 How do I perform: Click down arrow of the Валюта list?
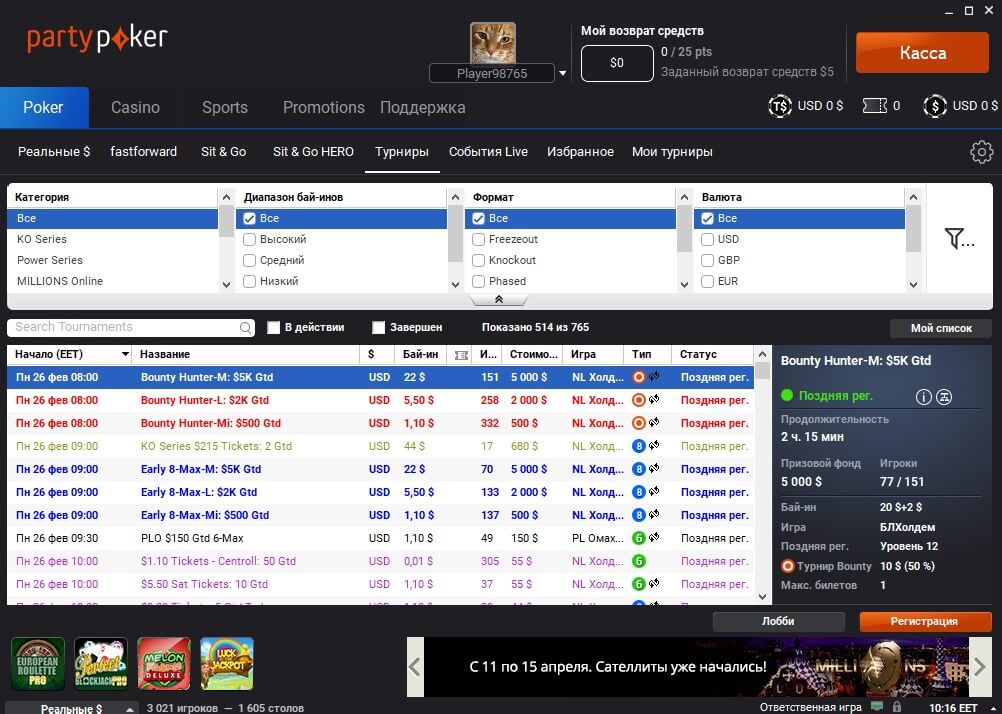(913, 284)
